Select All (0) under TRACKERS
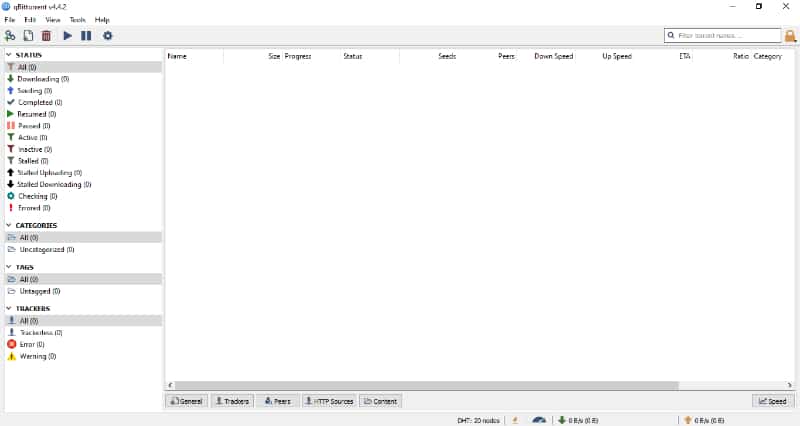This screenshot has height=426, width=800. pos(84,321)
